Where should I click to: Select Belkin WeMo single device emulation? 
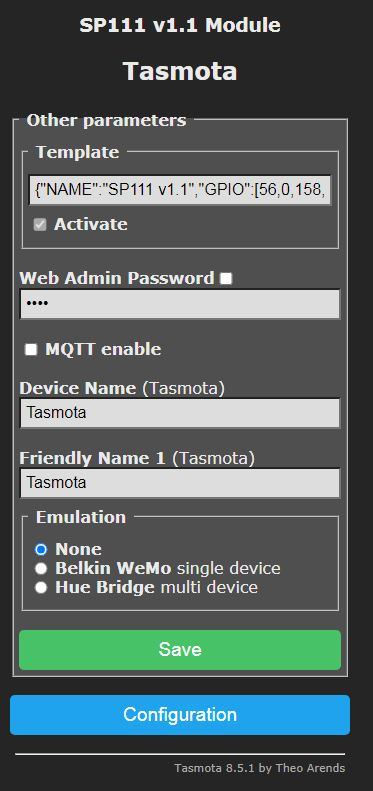point(41,569)
